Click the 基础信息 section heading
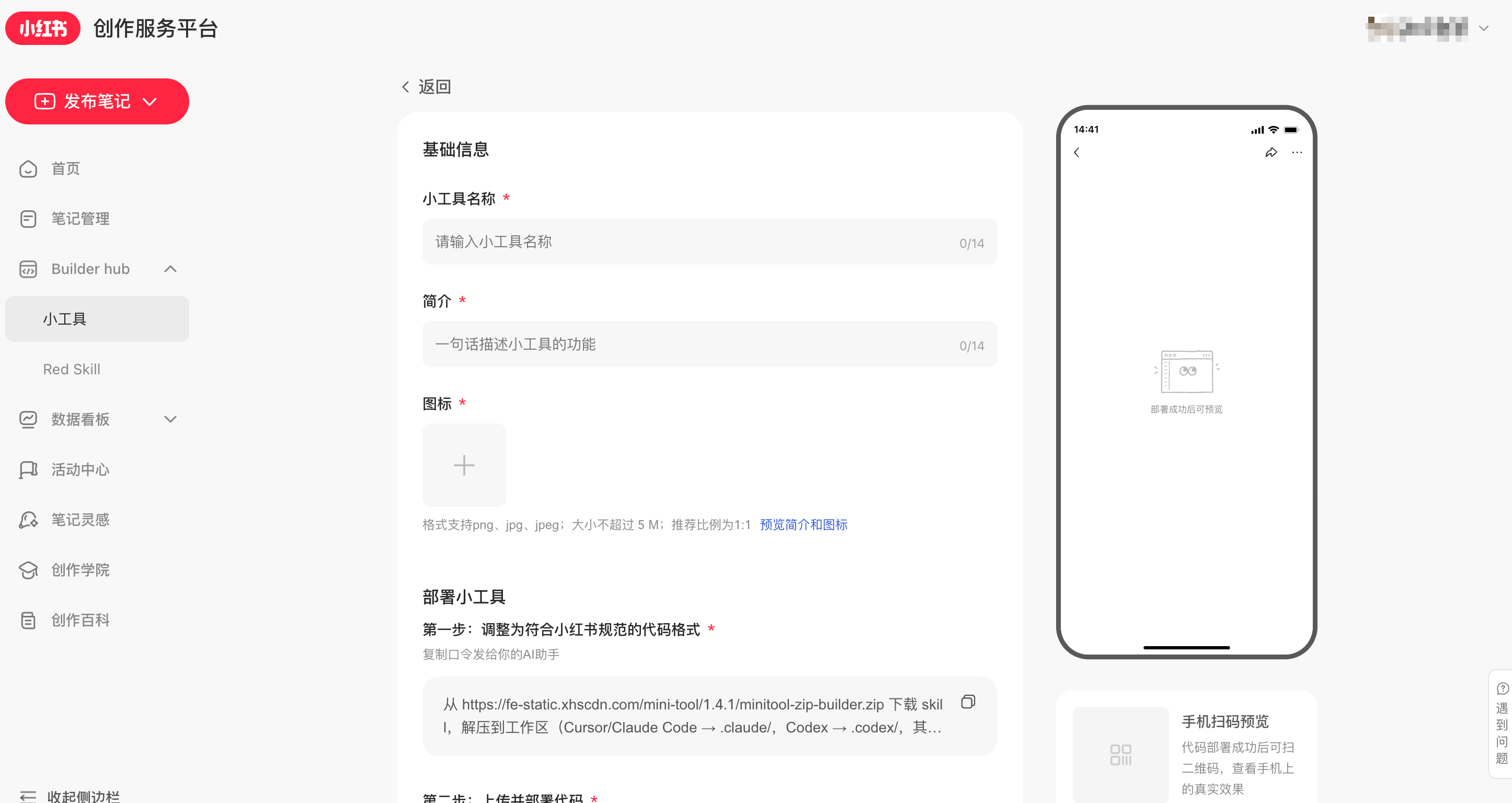 pos(455,150)
